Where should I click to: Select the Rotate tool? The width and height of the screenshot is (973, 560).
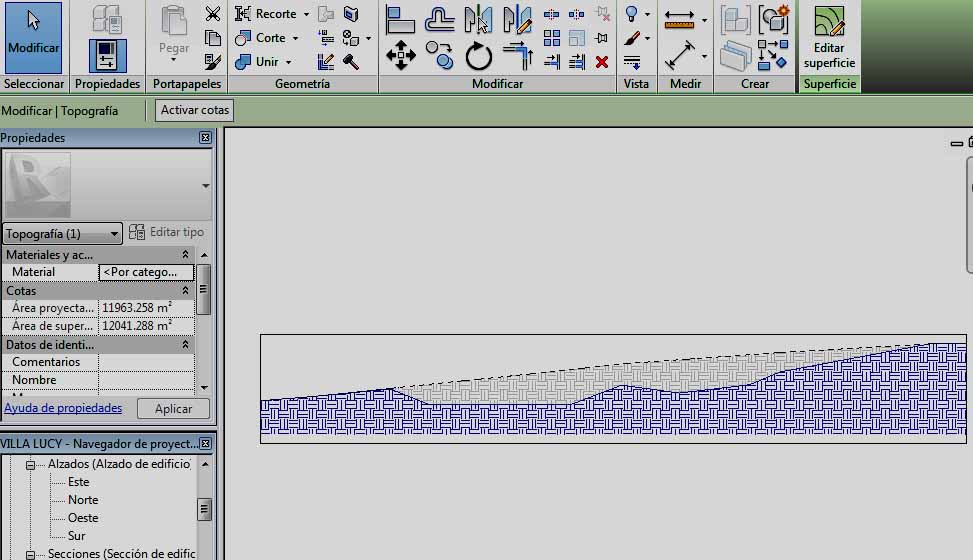click(479, 57)
